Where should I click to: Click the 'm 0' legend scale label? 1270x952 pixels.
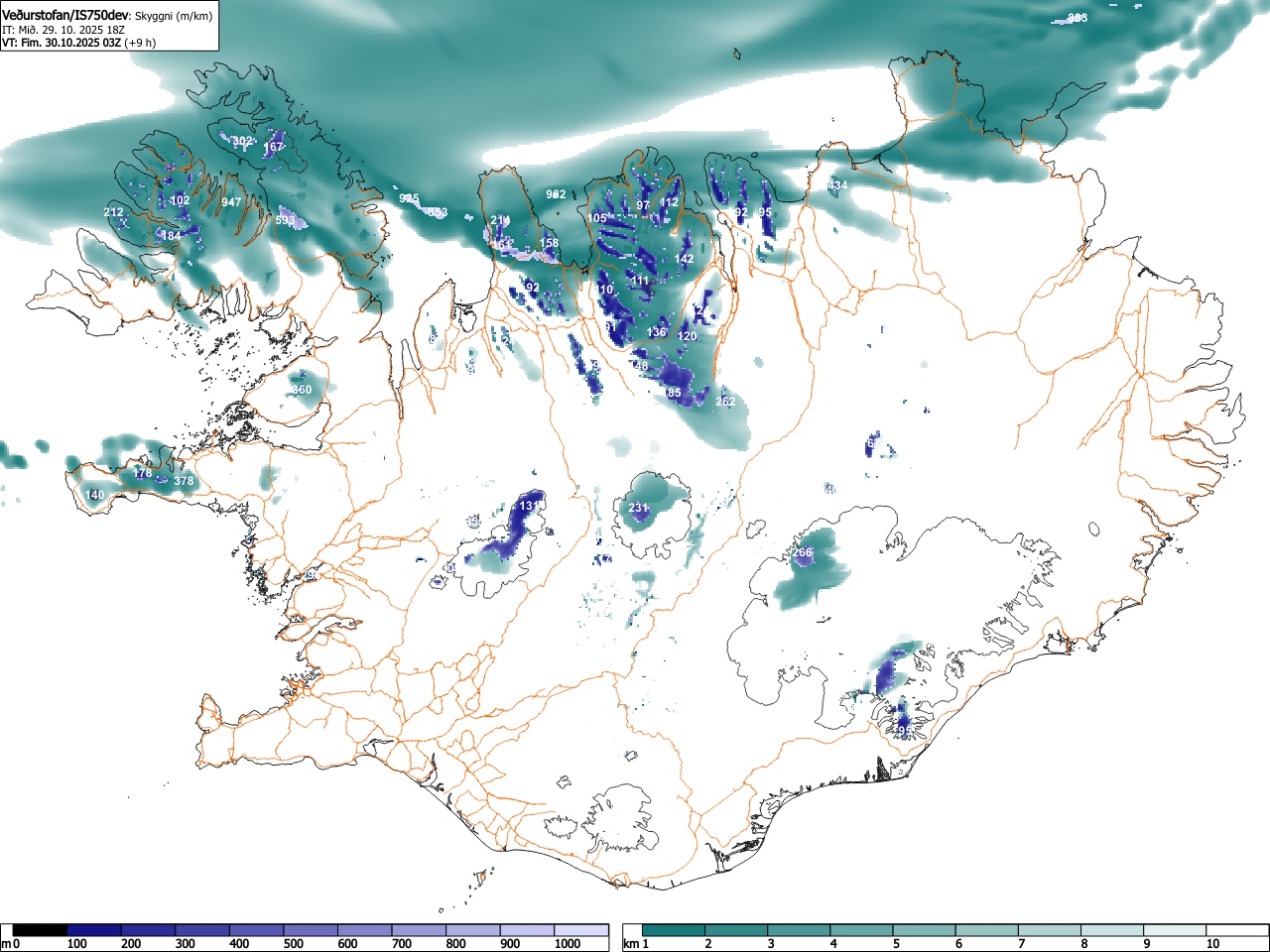(x=11, y=944)
